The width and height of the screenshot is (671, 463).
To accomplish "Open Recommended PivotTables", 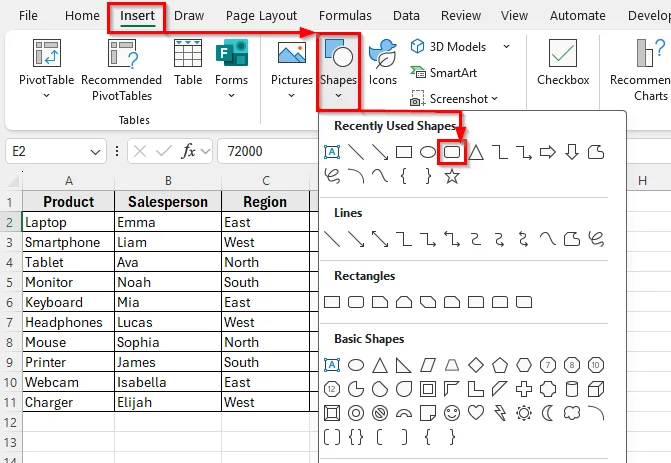I will (x=122, y=71).
